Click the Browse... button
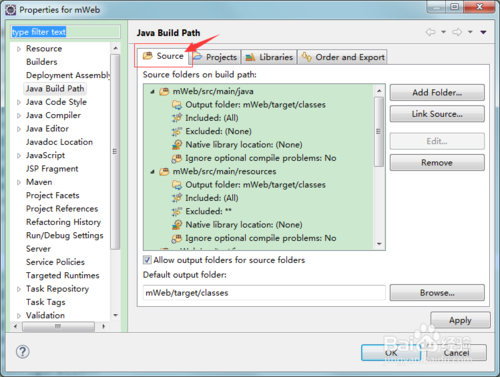500x377 pixels. click(437, 293)
